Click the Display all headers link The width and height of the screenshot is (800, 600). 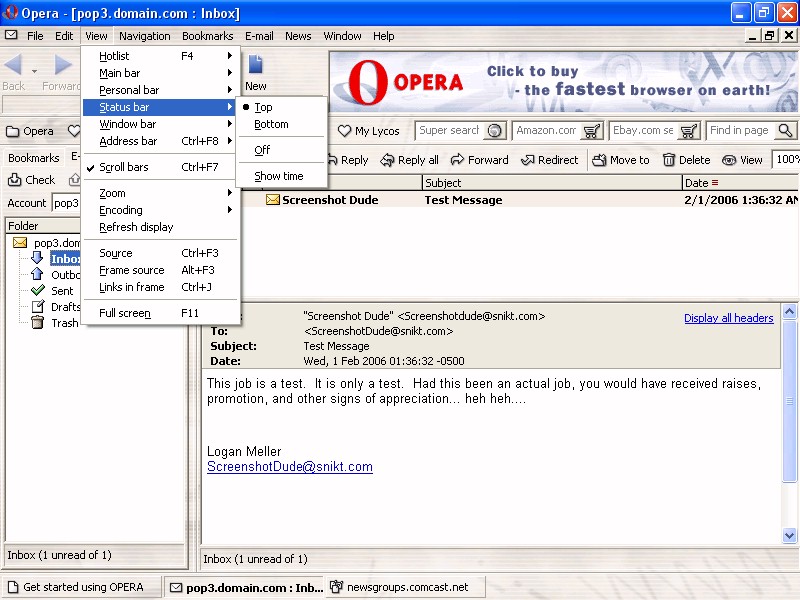coord(728,318)
